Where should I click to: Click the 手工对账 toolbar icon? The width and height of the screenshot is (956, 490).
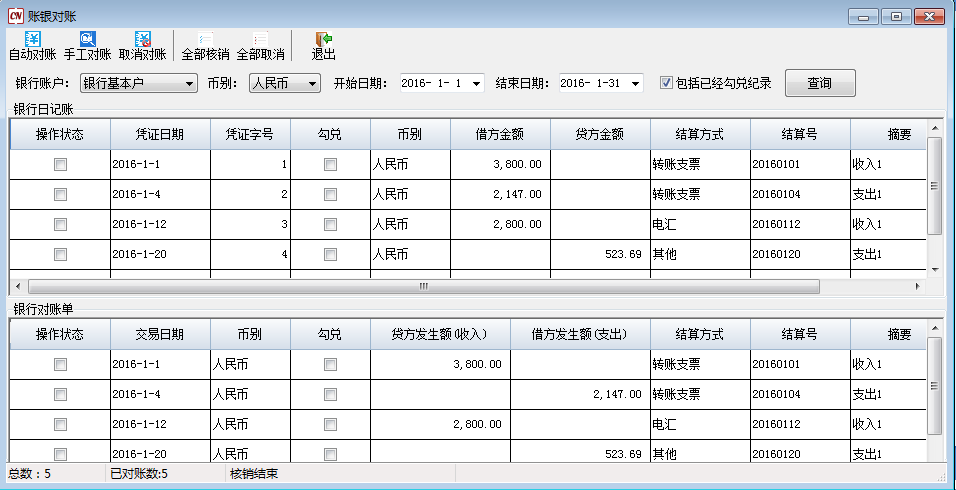87,40
